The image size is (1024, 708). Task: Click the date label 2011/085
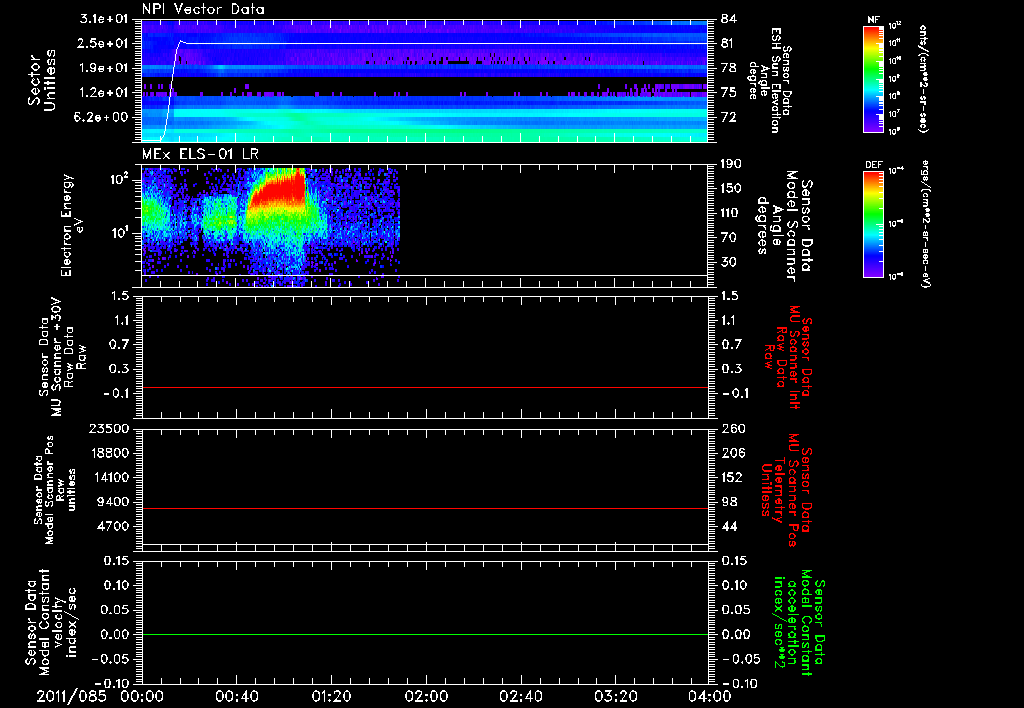(x=71, y=696)
